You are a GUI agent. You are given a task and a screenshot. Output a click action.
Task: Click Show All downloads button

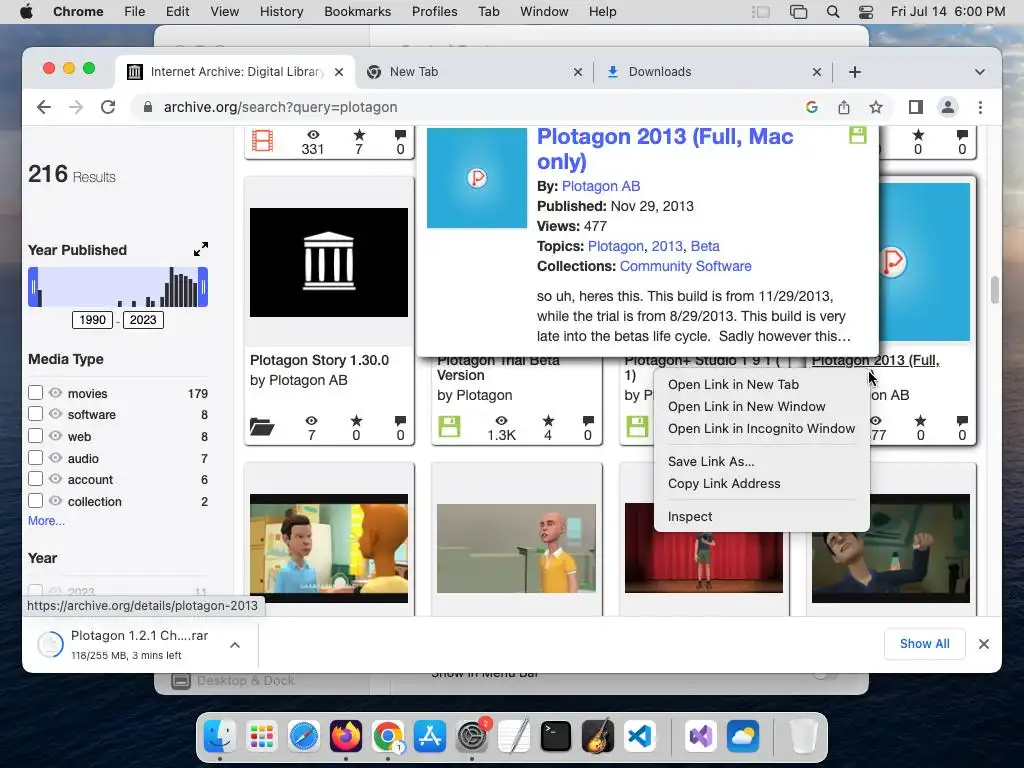pyautogui.click(x=924, y=644)
